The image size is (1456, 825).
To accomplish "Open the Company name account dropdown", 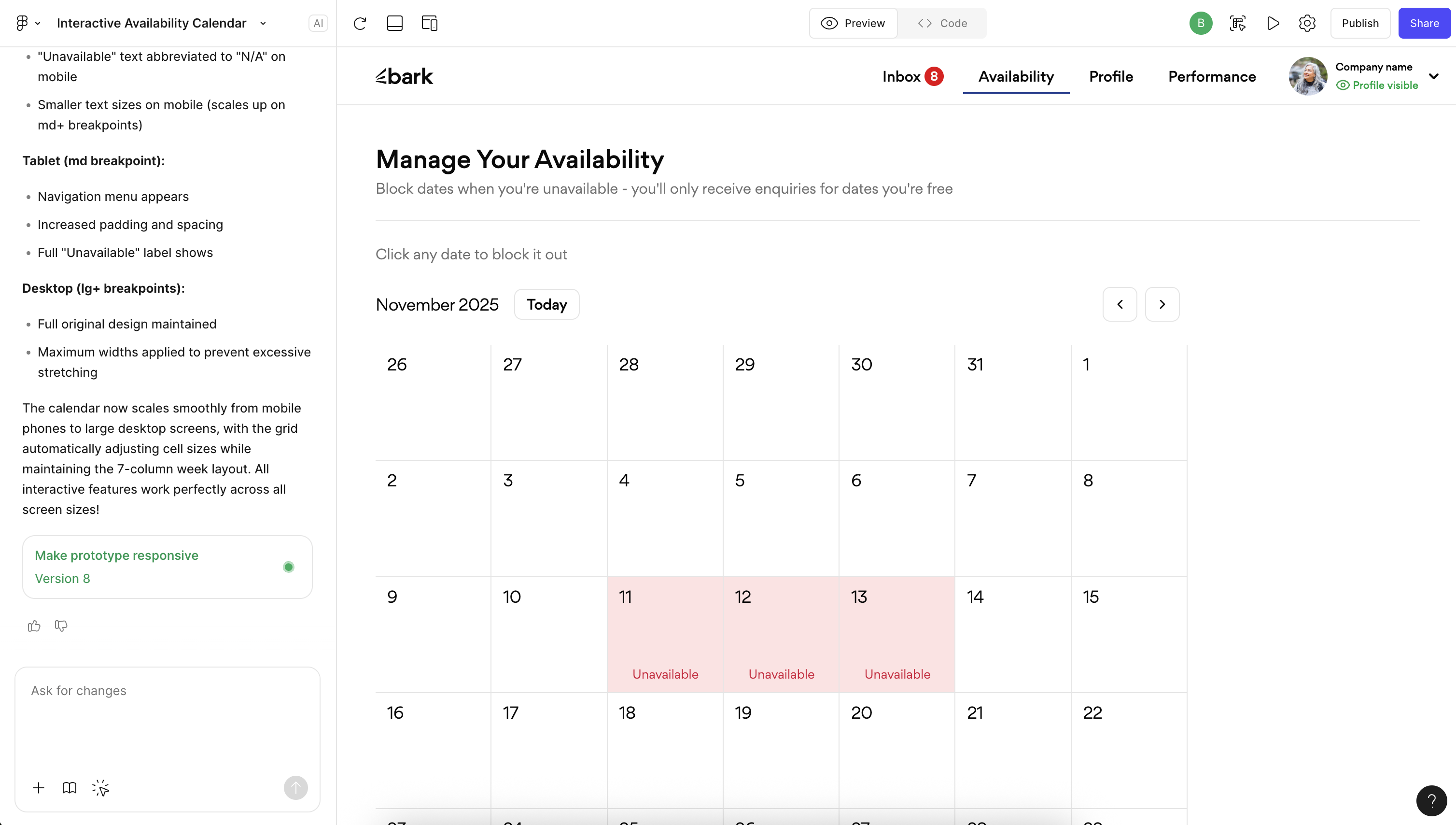I will point(1434,76).
